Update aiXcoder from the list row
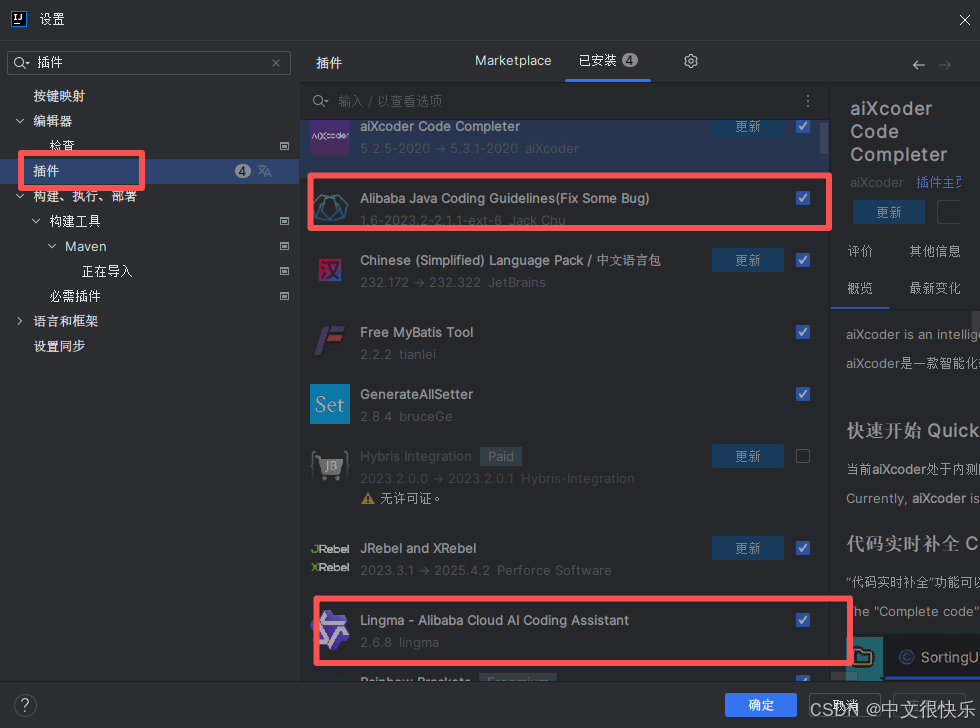 (748, 127)
